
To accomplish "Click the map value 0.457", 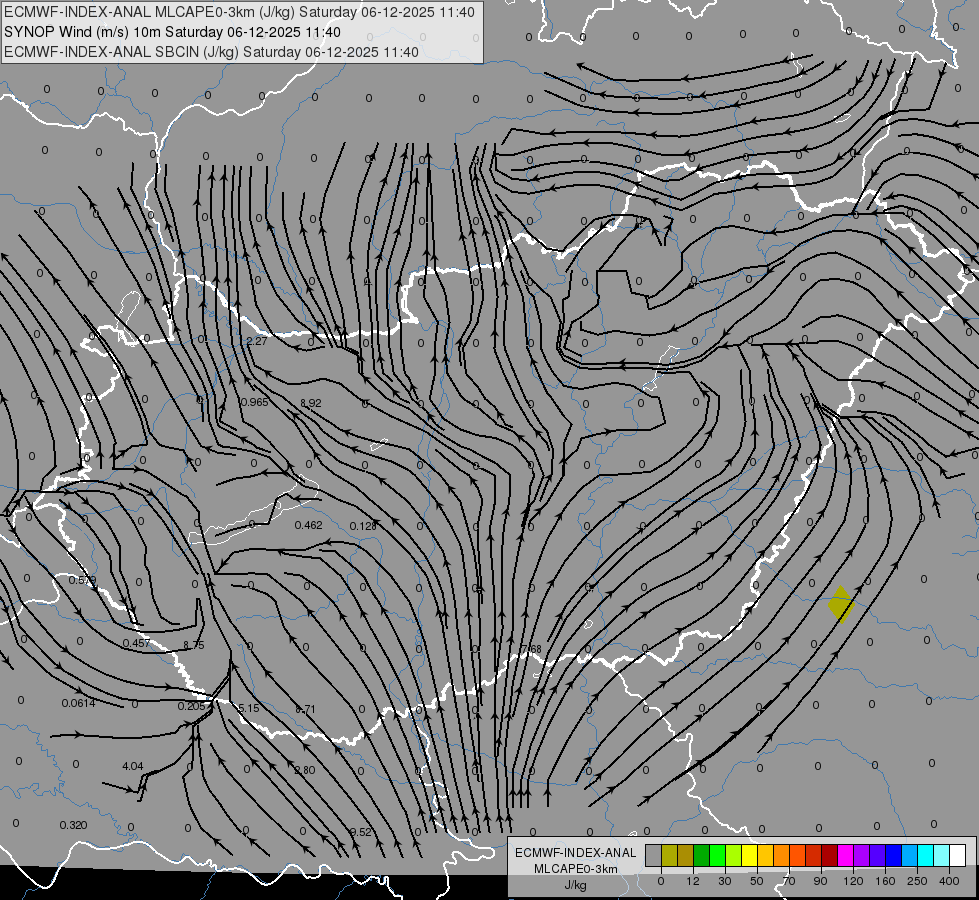I will click(136, 643).
